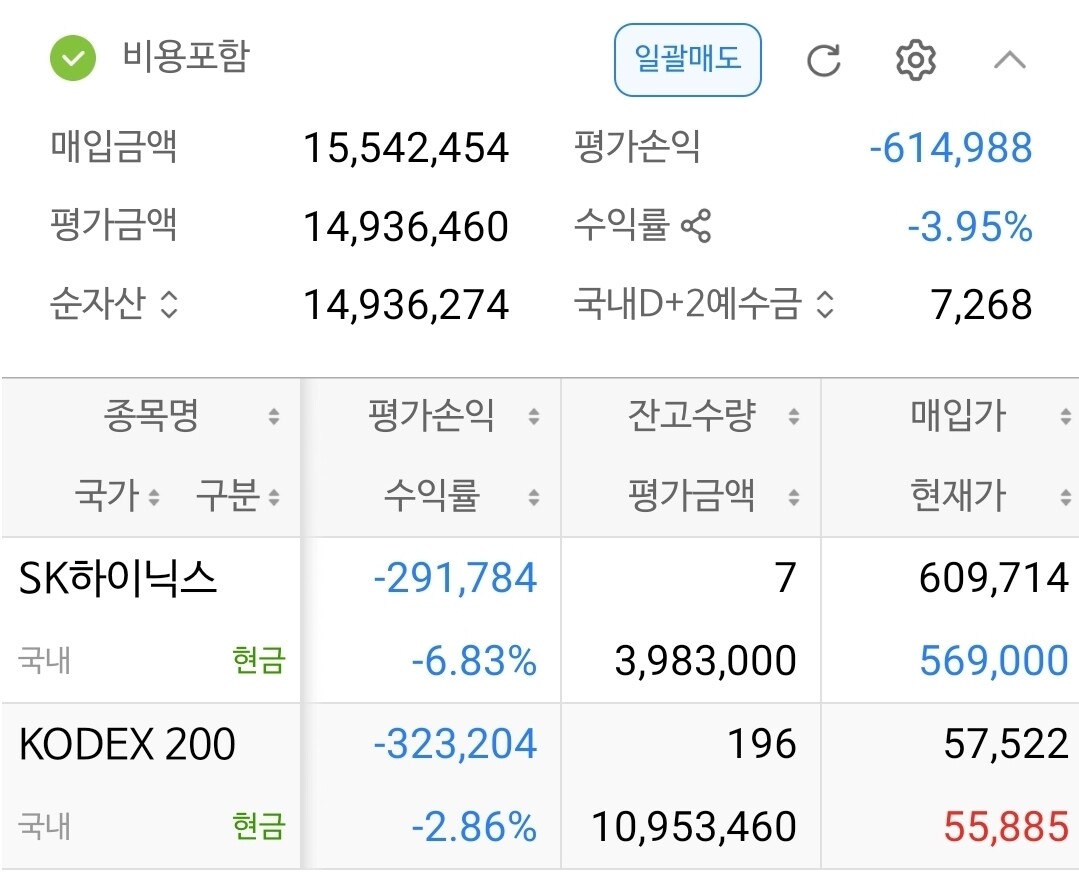Sort by 국가 arrows
Image resolution: width=1079 pixels, height=894 pixels.
tap(154, 497)
